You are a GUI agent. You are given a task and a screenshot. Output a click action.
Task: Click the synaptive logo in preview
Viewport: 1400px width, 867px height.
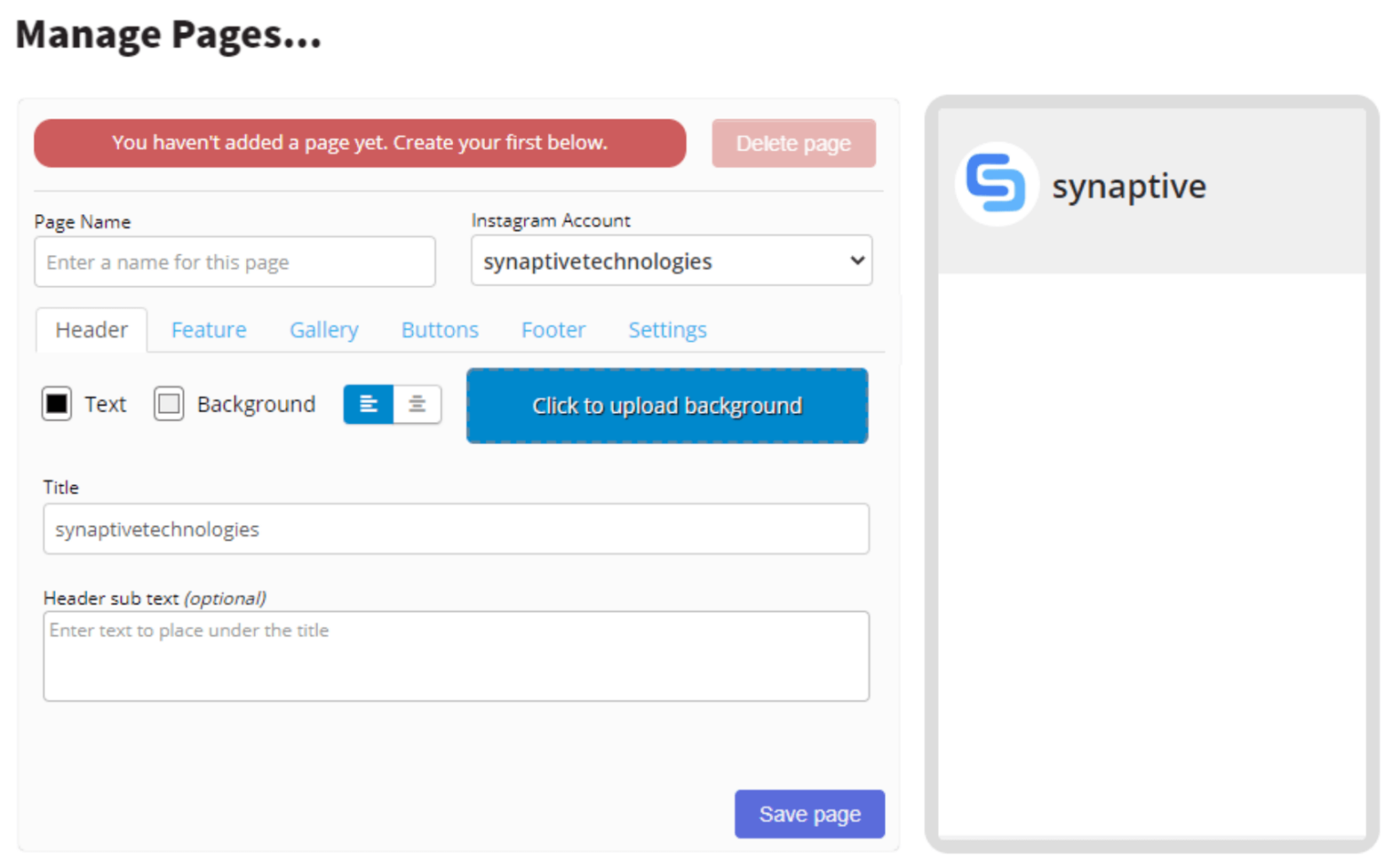tap(995, 183)
